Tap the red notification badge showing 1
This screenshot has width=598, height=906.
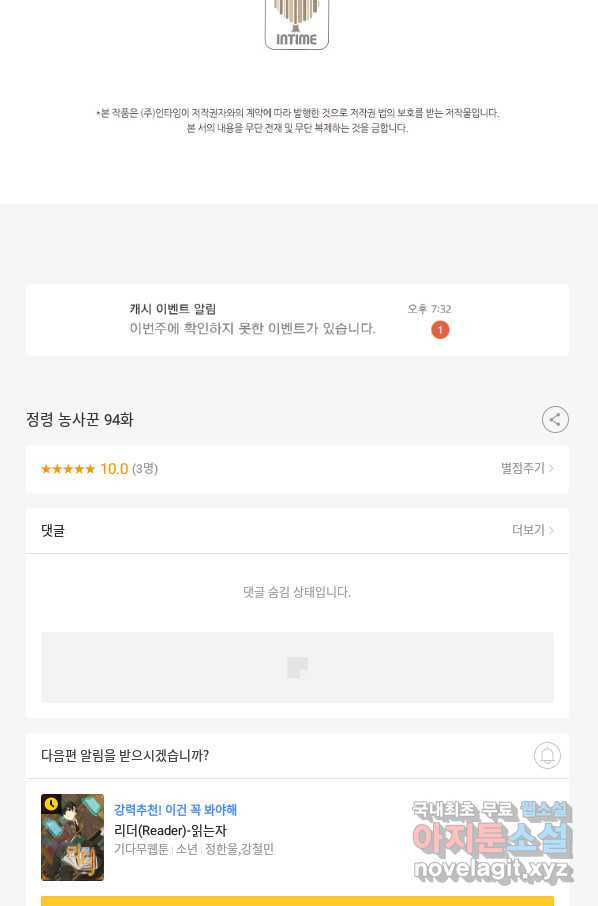click(x=440, y=330)
